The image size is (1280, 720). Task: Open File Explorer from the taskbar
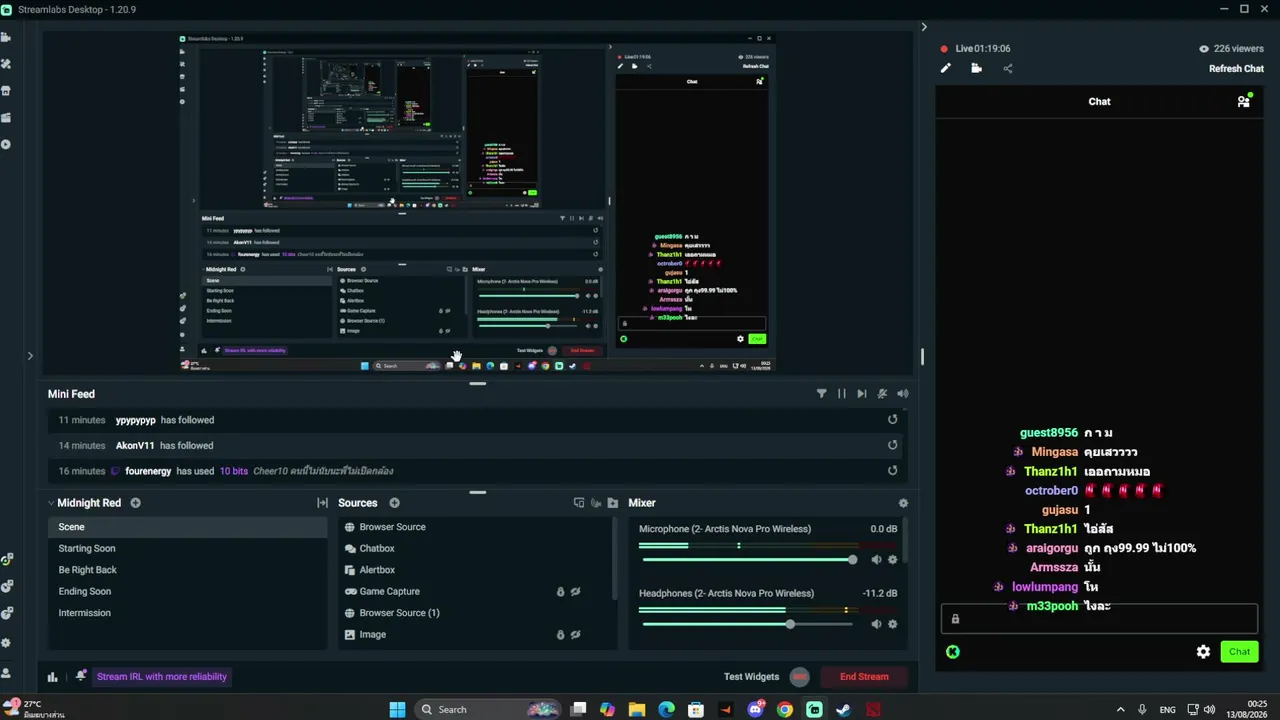coord(637,710)
